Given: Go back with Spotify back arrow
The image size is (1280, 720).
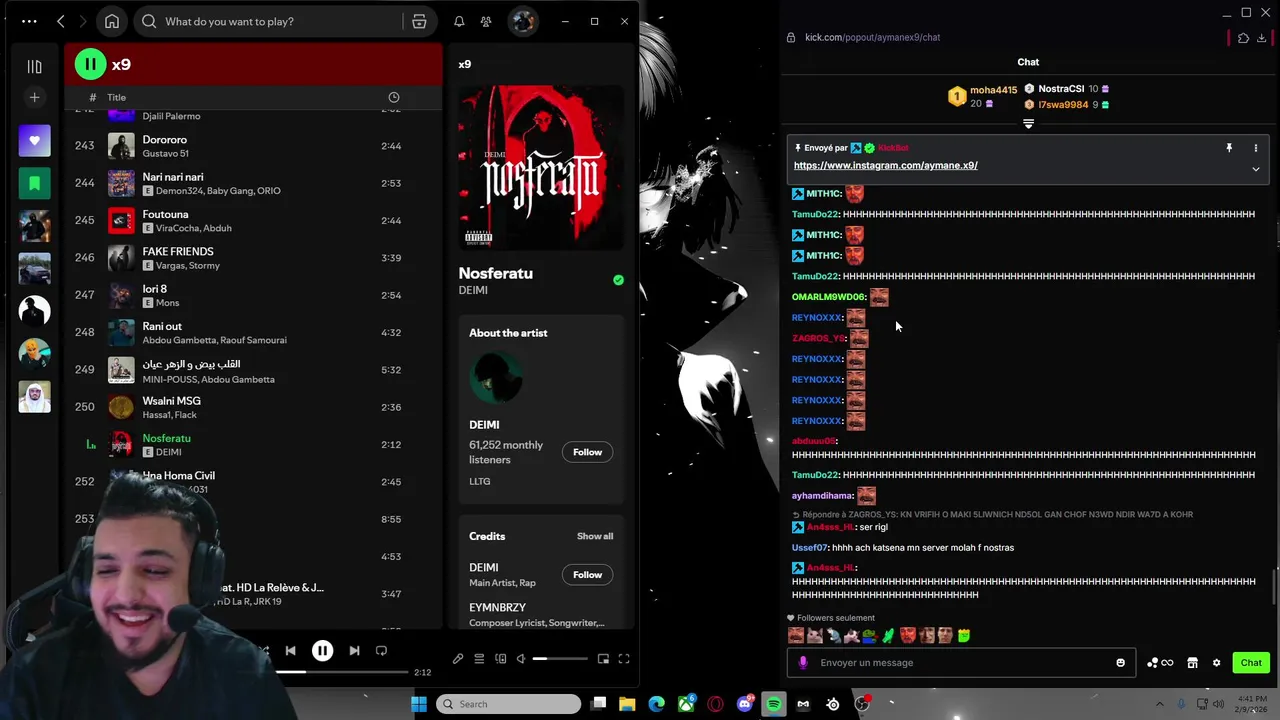Looking at the screenshot, I should coord(61,21).
